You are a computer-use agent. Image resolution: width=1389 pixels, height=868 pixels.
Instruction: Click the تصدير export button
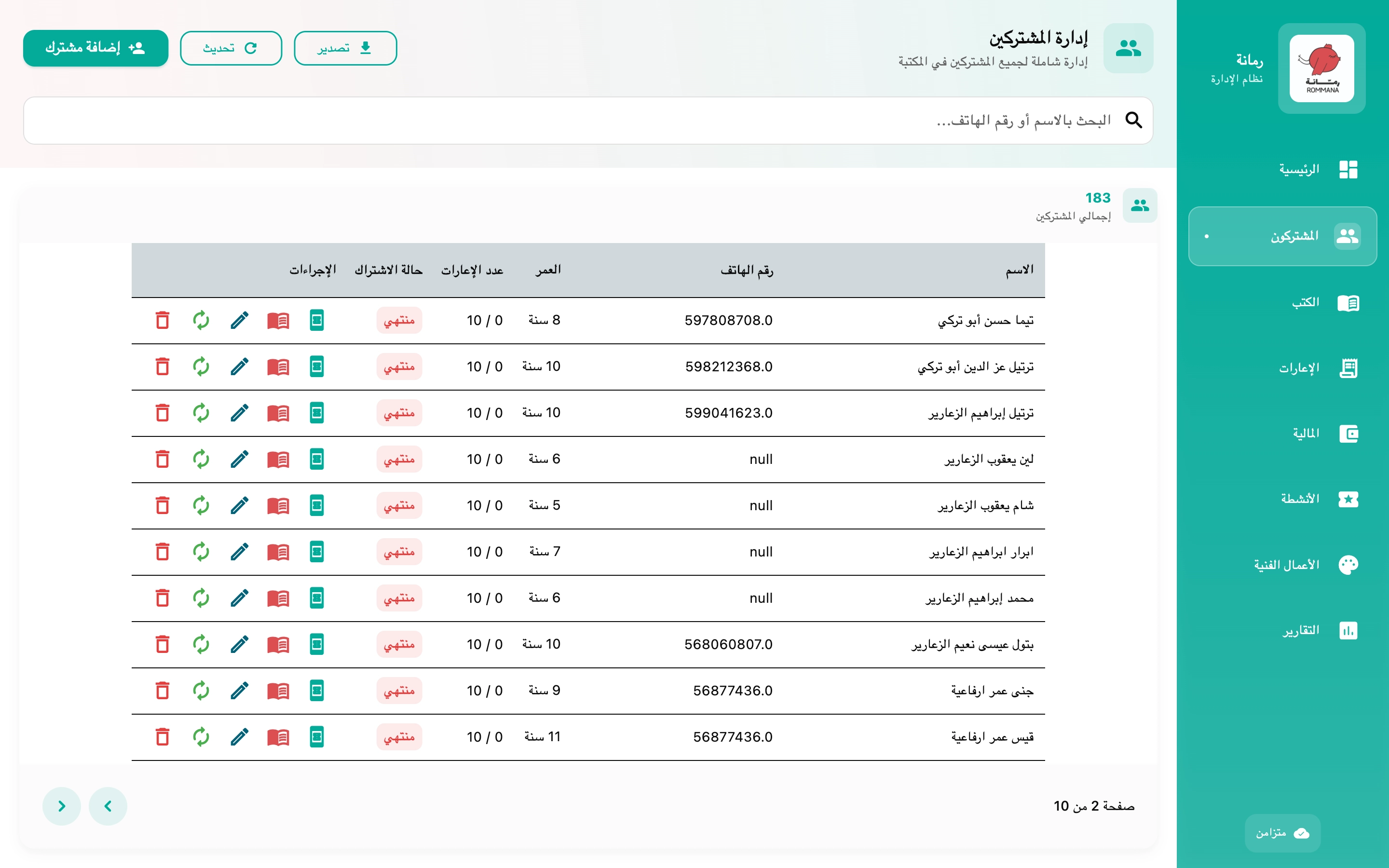click(345, 48)
